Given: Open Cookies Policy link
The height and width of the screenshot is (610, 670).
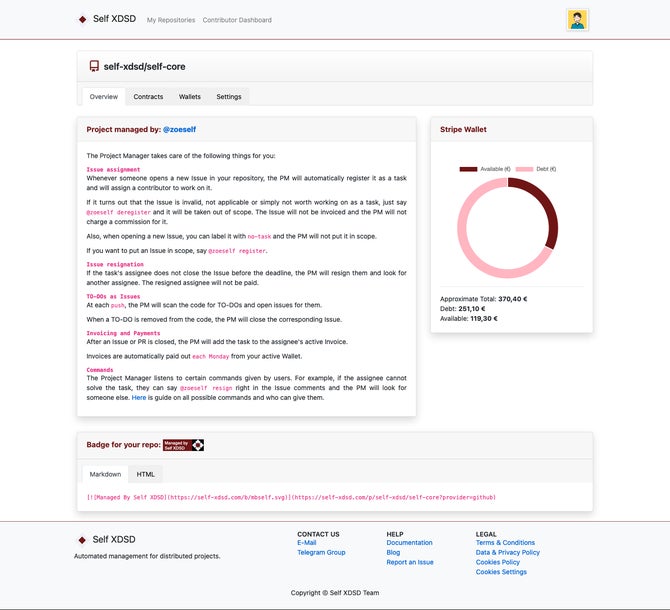Looking at the screenshot, I should (498, 562).
